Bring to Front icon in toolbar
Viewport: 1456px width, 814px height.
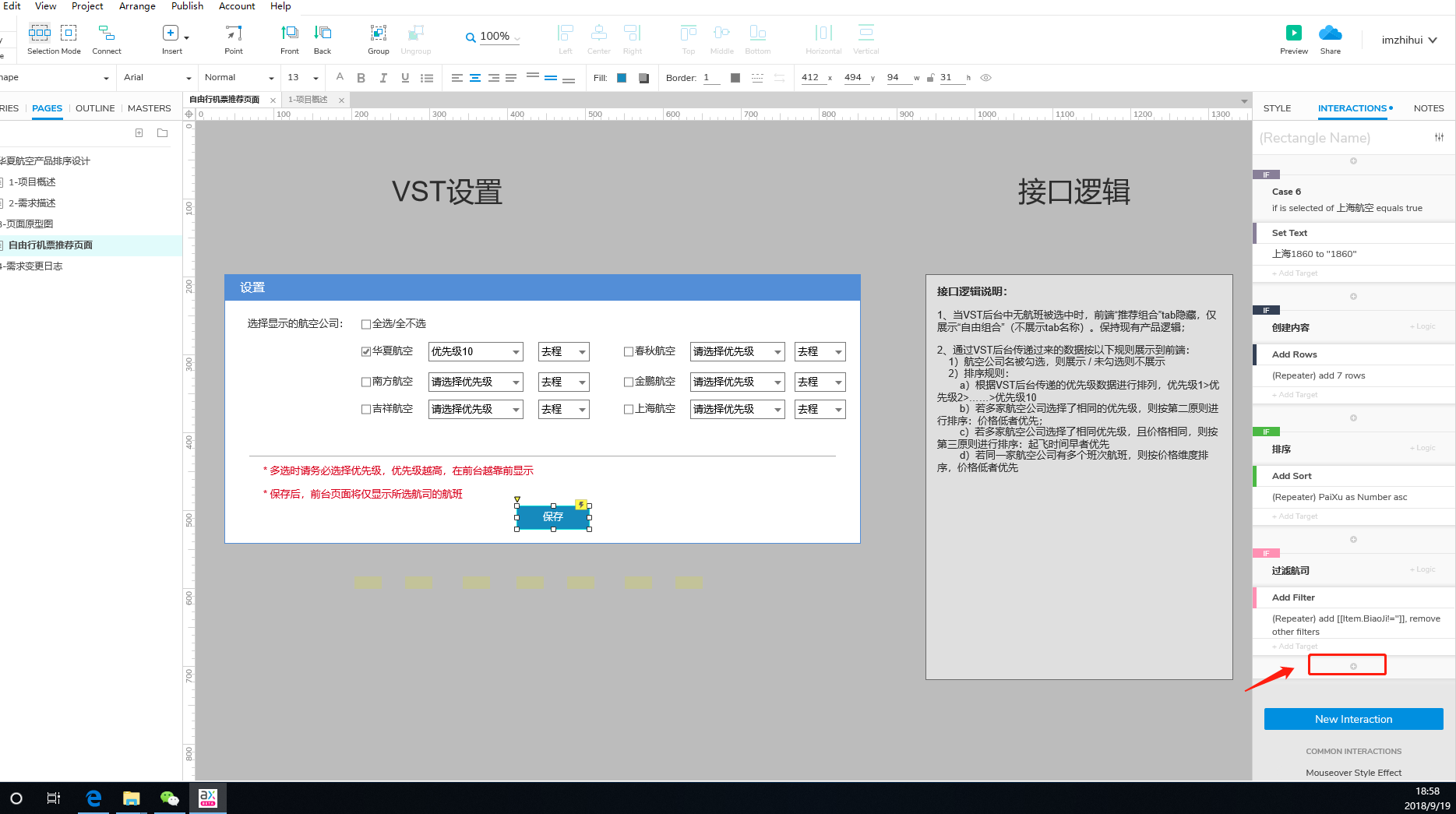[289, 33]
